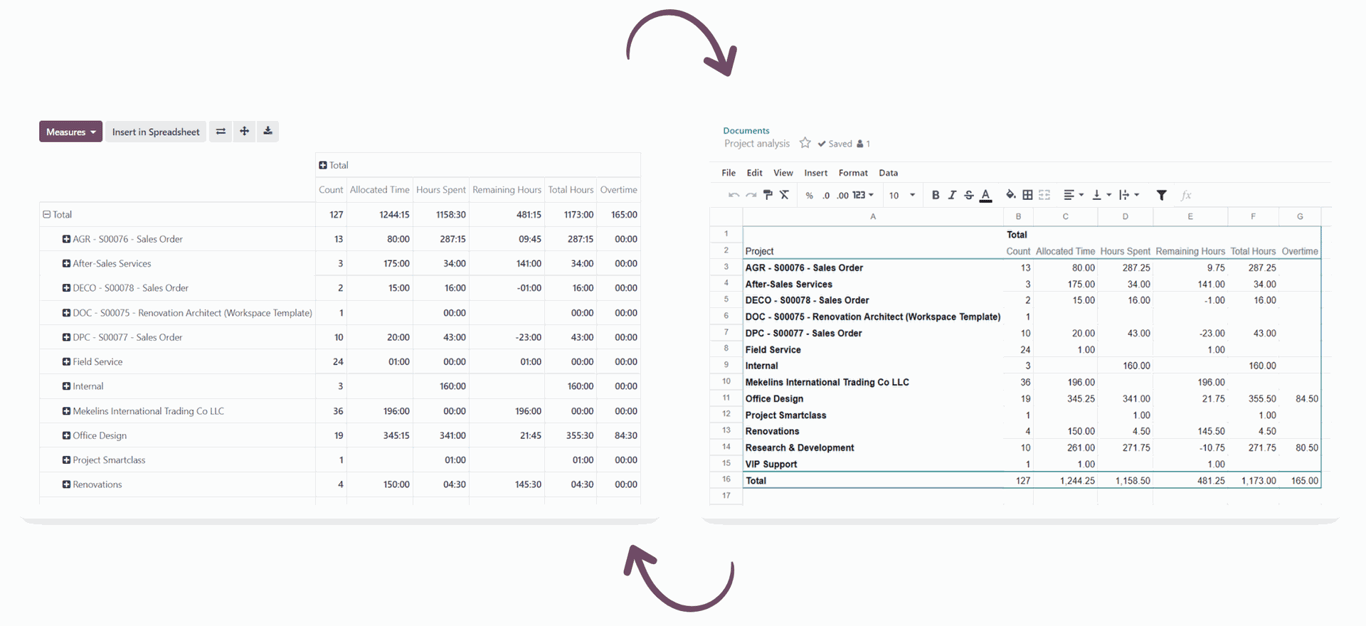
Task: Select the Fill color icon
Action: (1010, 194)
